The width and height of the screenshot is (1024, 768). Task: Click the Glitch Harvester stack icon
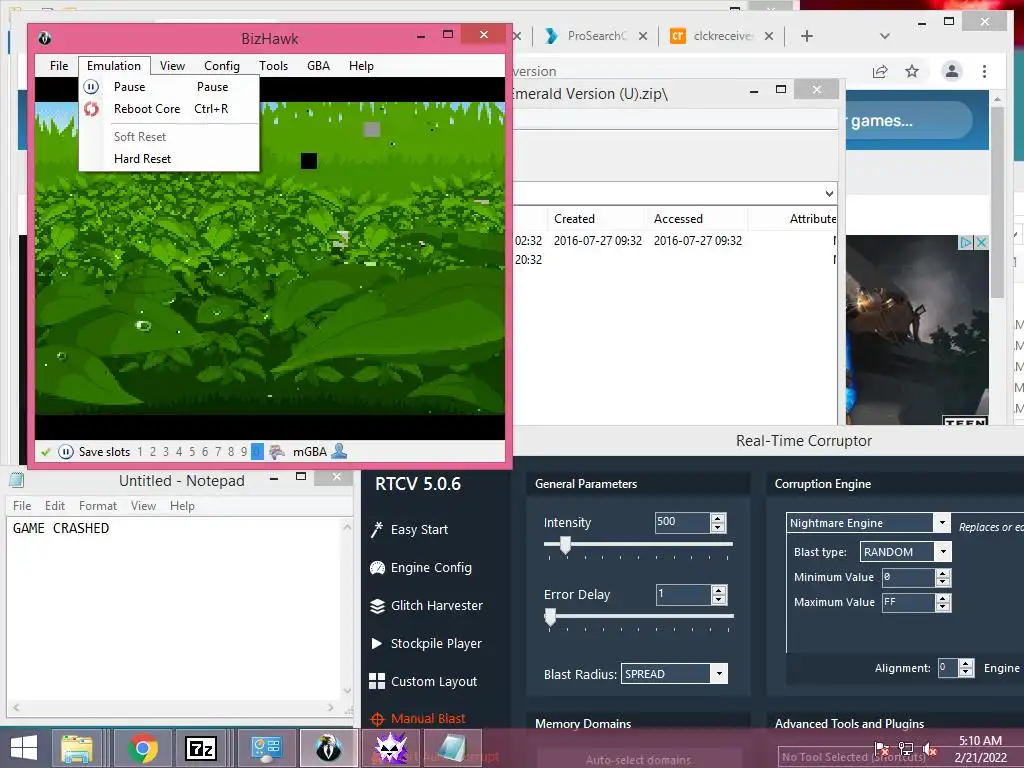[x=377, y=606]
